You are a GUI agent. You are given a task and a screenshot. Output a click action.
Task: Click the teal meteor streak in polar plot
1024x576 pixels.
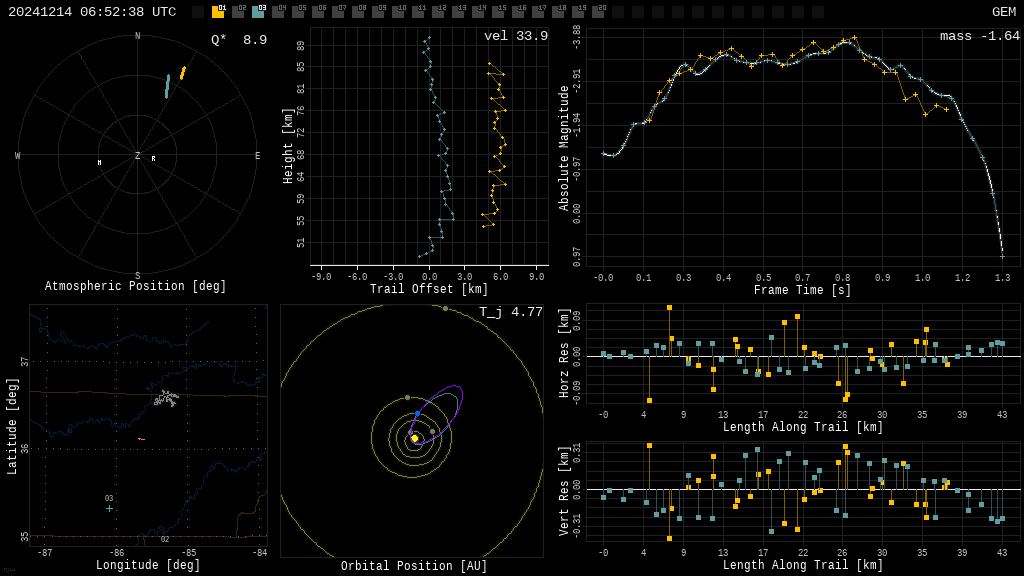[x=167, y=87]
